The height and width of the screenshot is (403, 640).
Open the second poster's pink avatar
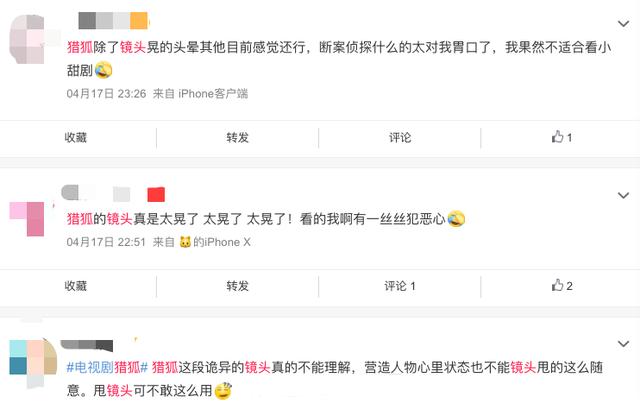point(27,219)
